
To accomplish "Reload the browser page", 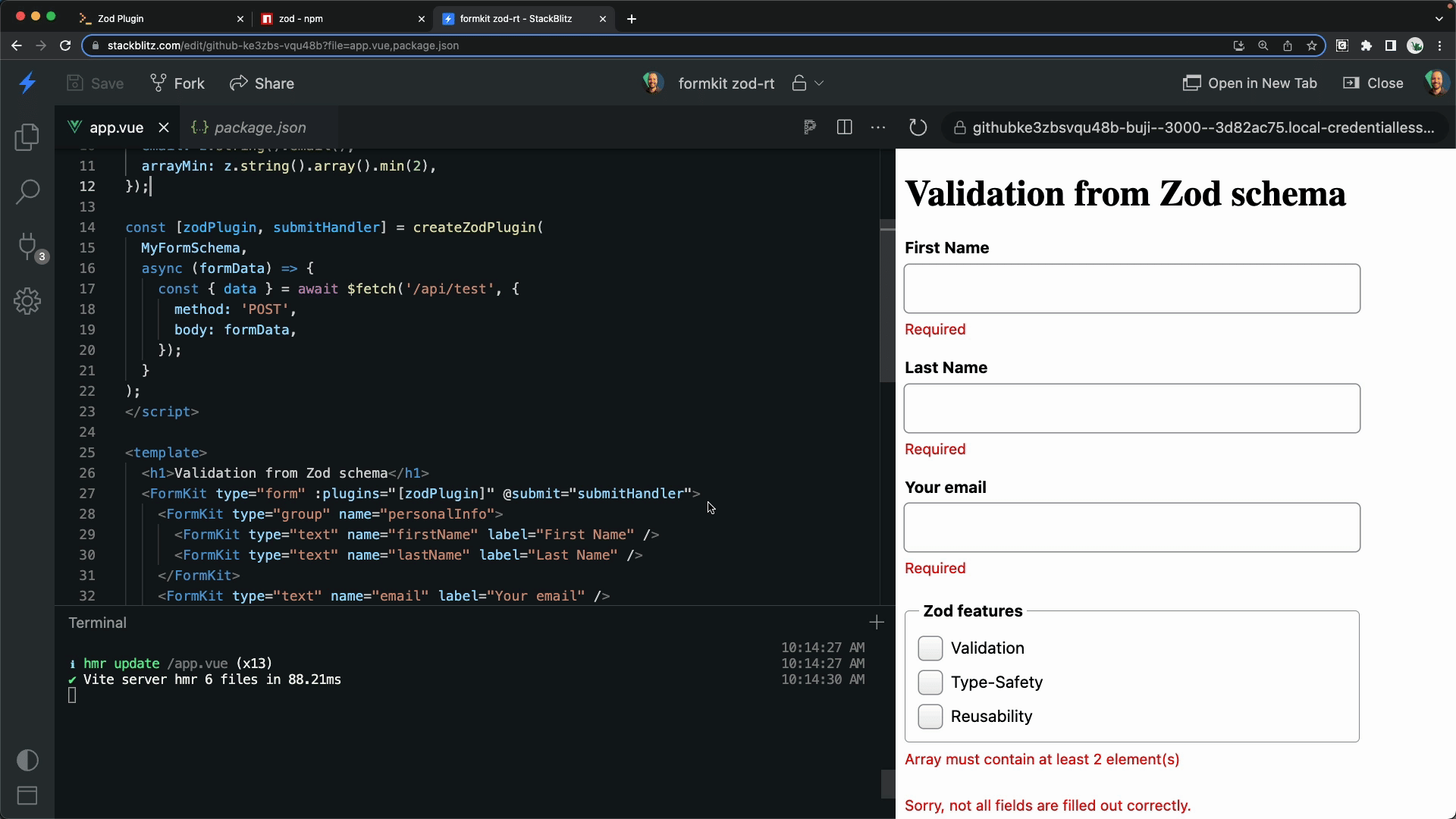I will tap(65, 45).
